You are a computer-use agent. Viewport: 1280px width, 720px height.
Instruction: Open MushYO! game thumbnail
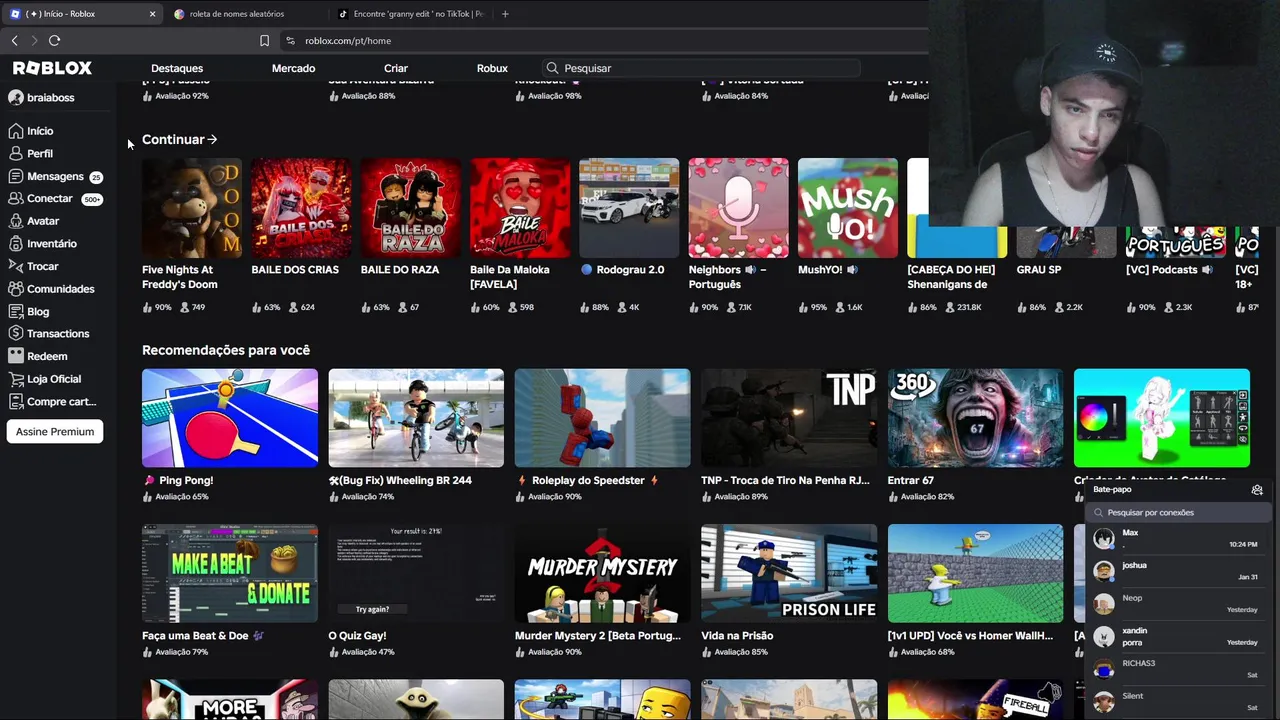point(848,208)
